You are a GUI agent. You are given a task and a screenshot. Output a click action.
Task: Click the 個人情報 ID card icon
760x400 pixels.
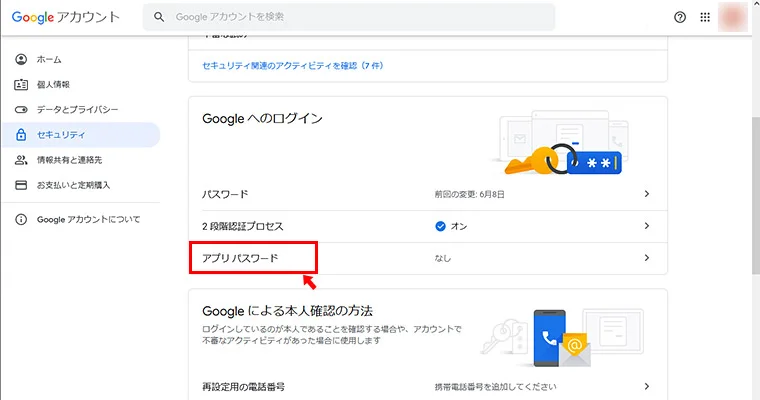pos(21,84)
